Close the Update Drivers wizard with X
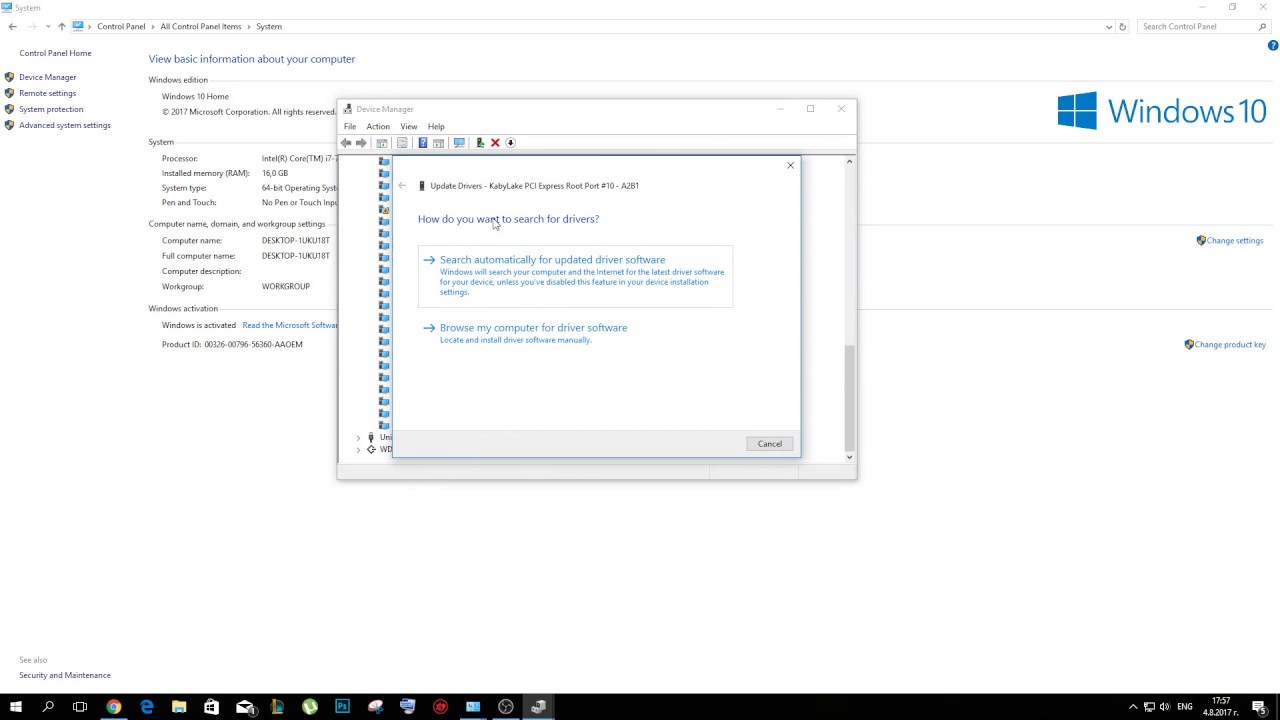 click(x=790, y=165)
